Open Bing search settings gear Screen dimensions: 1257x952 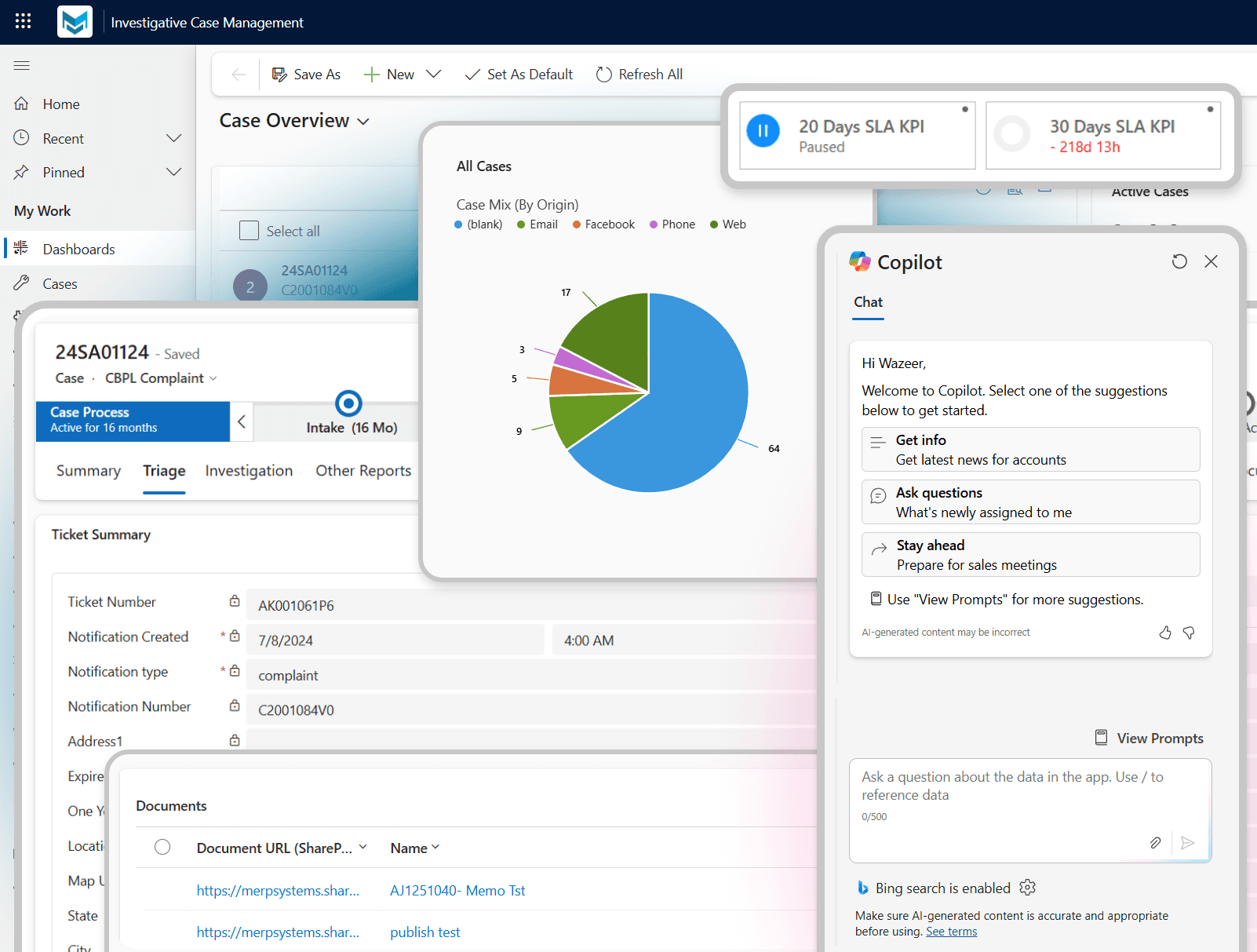1027,888
